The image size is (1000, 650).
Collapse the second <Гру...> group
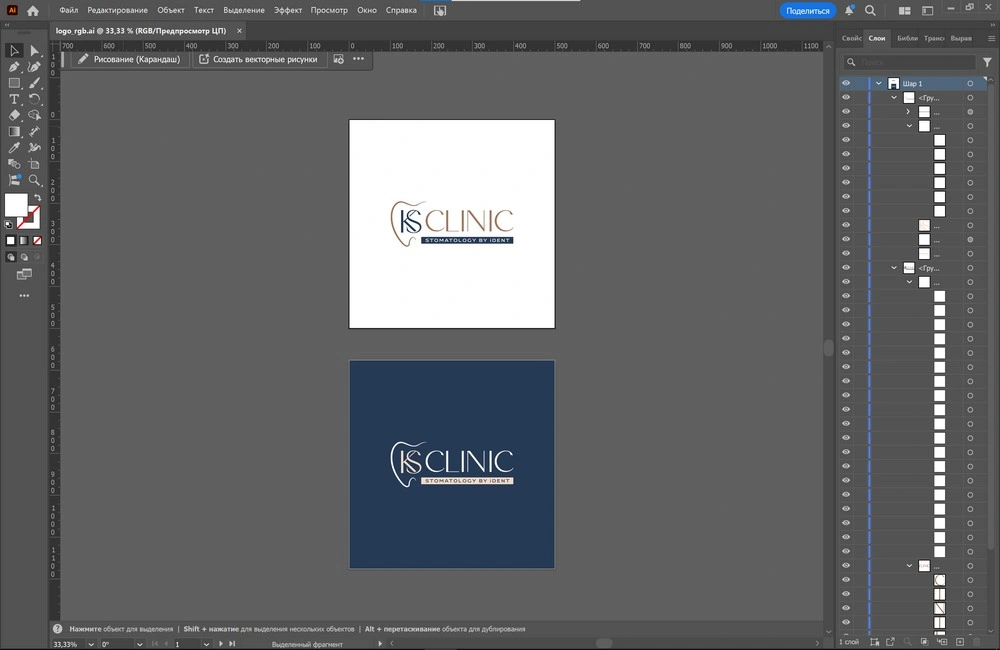895,268
